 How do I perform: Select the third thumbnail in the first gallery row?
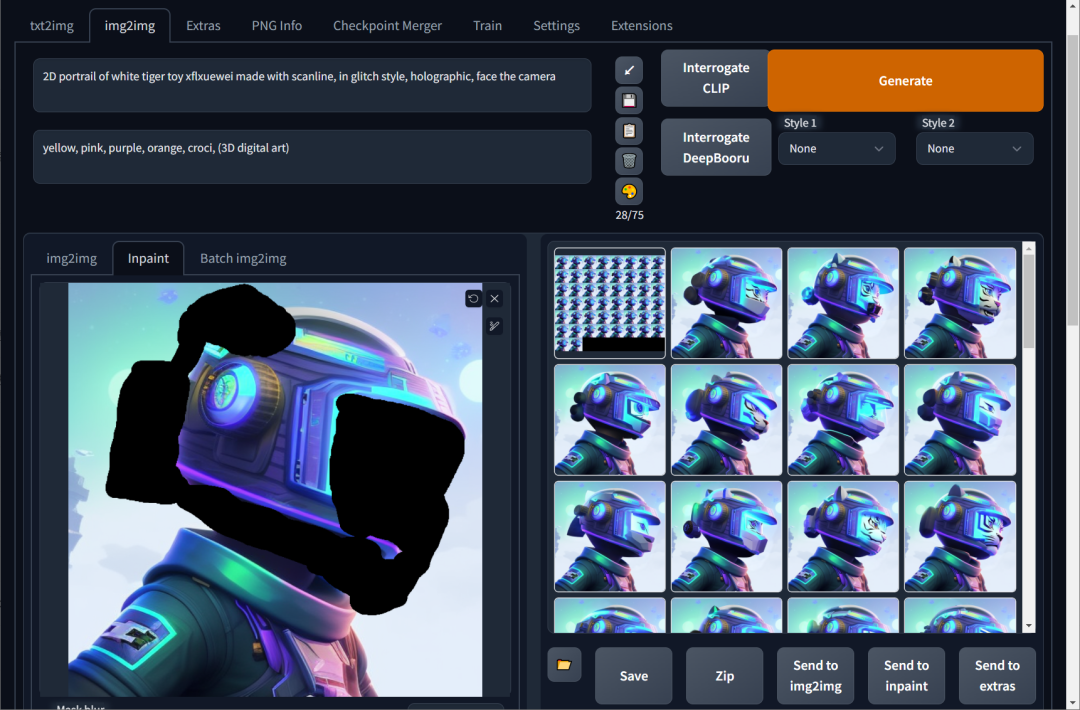tap(843, 303)
